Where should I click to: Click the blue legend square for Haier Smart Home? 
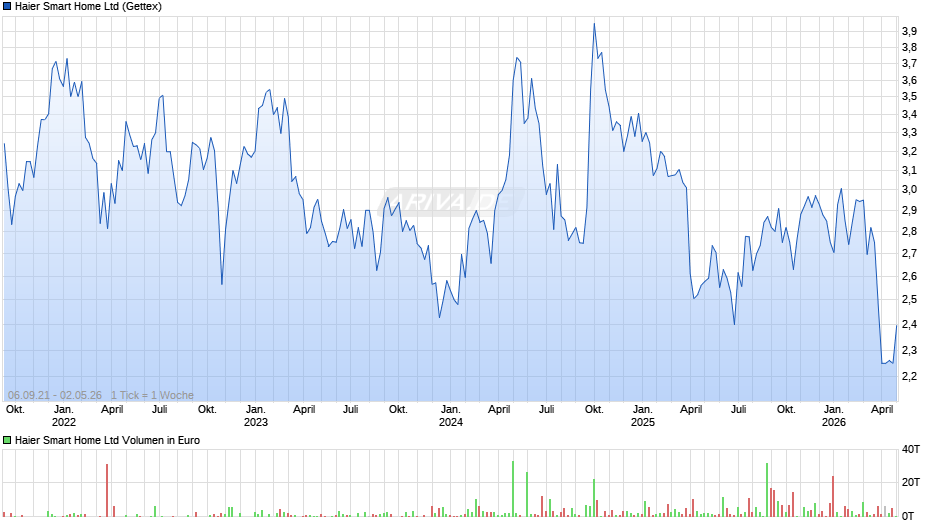[x=7, y=7]
